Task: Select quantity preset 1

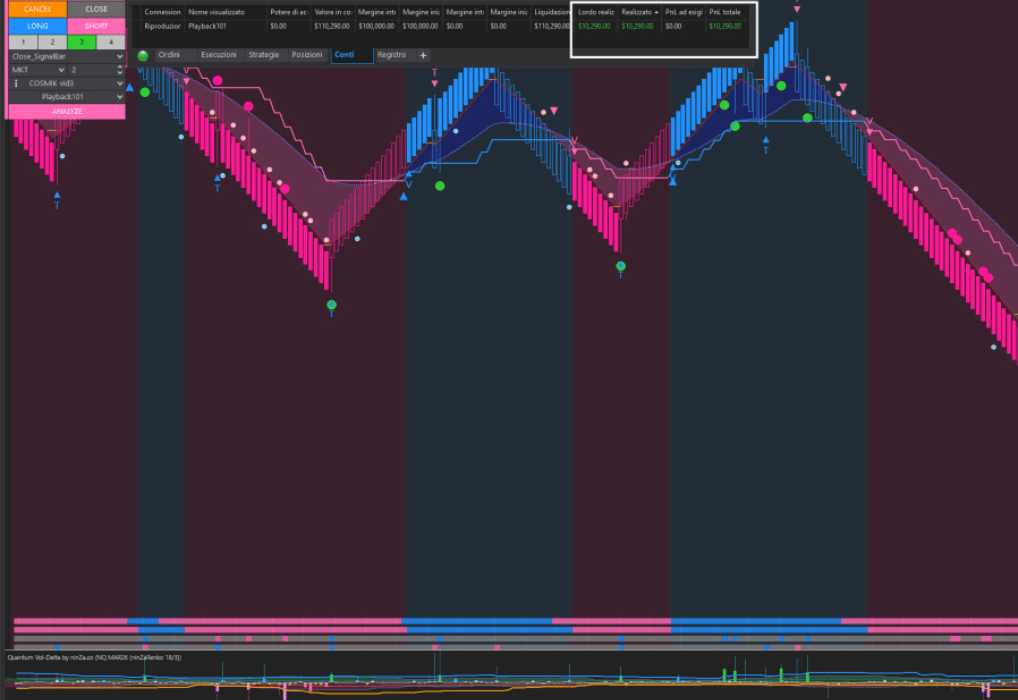Action: tap(23, 42)
